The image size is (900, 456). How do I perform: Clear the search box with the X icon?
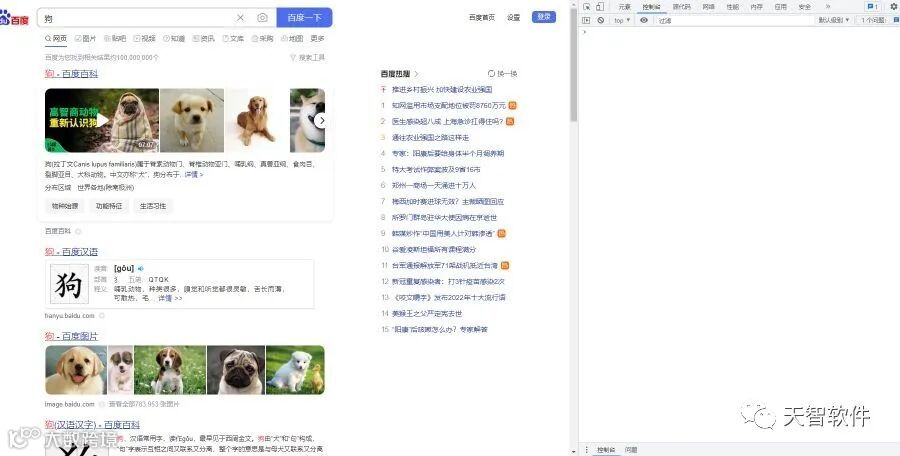[240, 18]
